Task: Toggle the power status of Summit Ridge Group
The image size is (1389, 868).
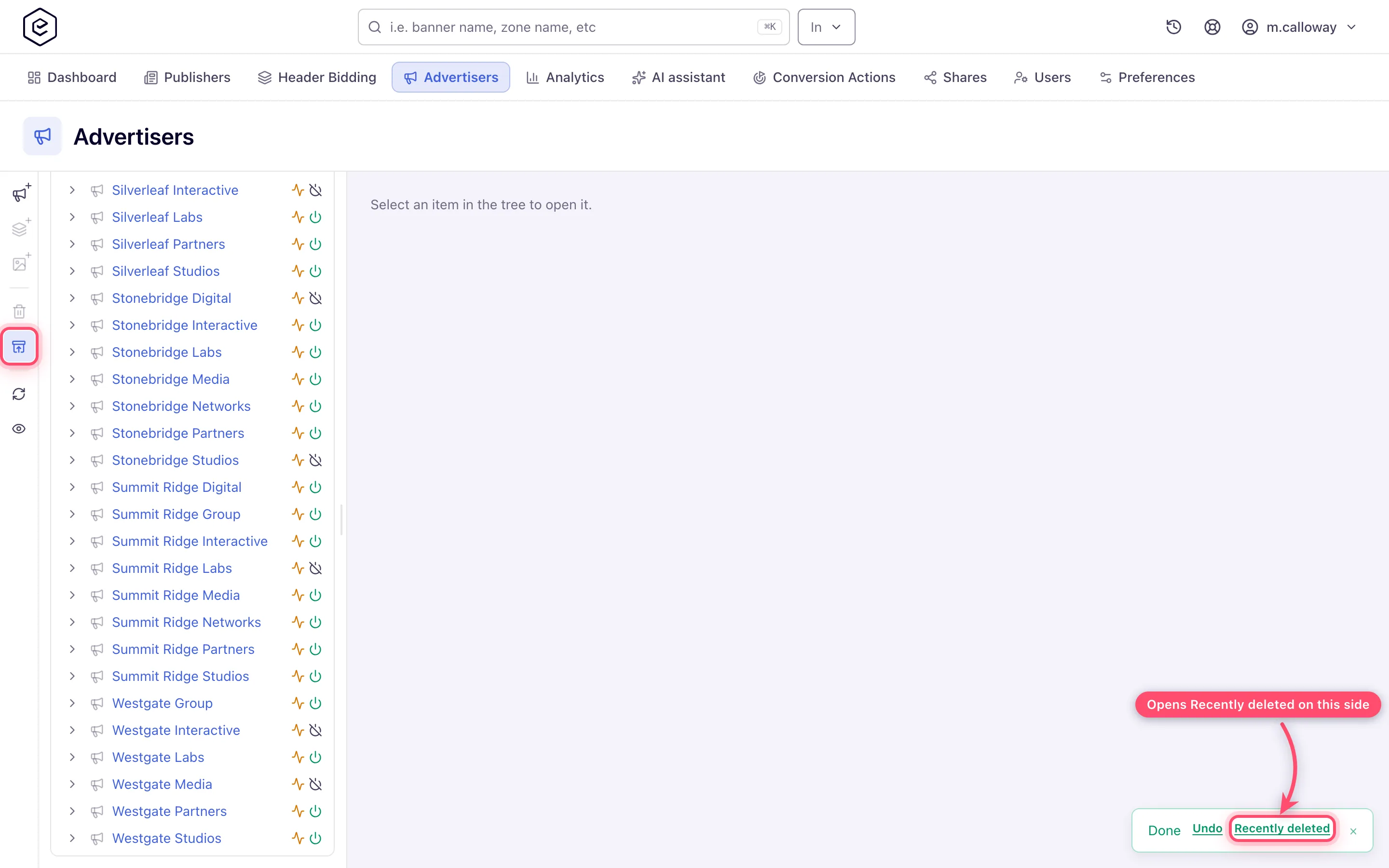Action: click(x=316, y=515)
